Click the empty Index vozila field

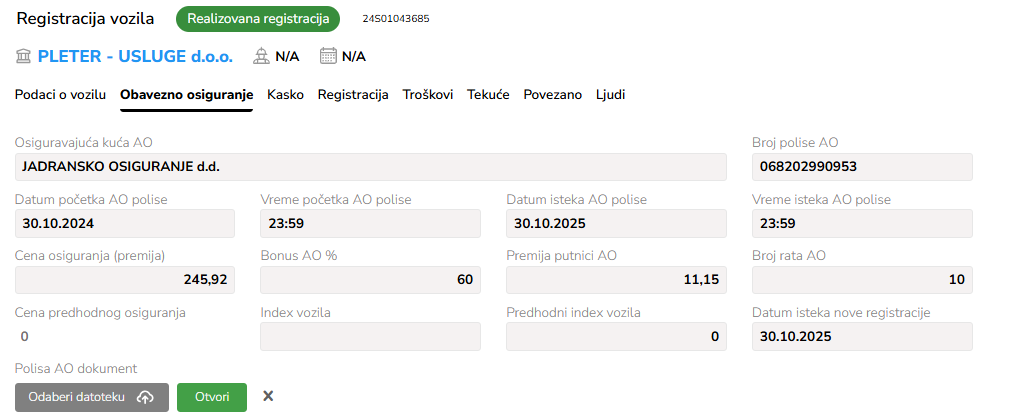point(370,336)
